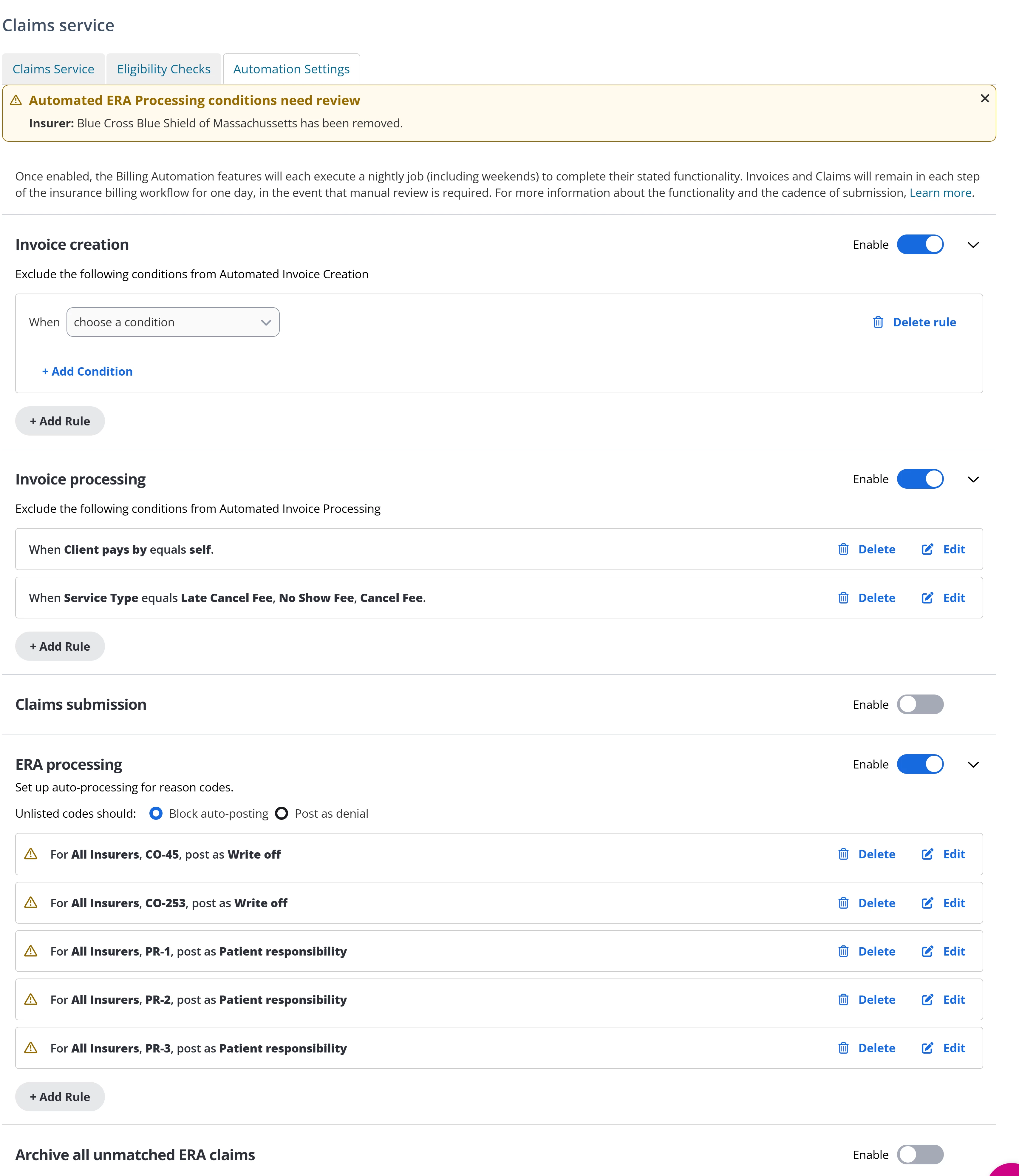Image resolution: width=1019 pixels, height=1176 pixels.
Task: Enable the Claims submission toggle
Action: coord(920,704)
